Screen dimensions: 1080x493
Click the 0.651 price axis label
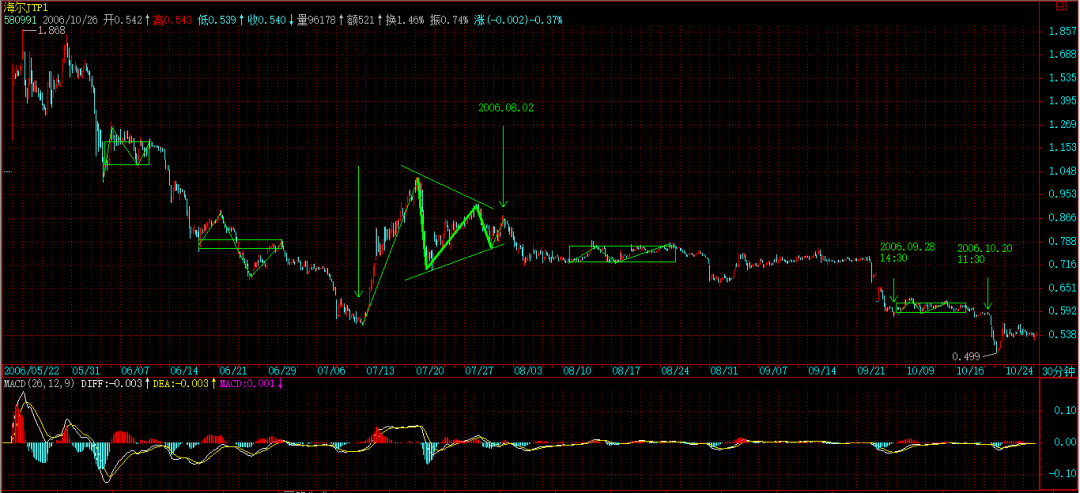coord(1061,288)
